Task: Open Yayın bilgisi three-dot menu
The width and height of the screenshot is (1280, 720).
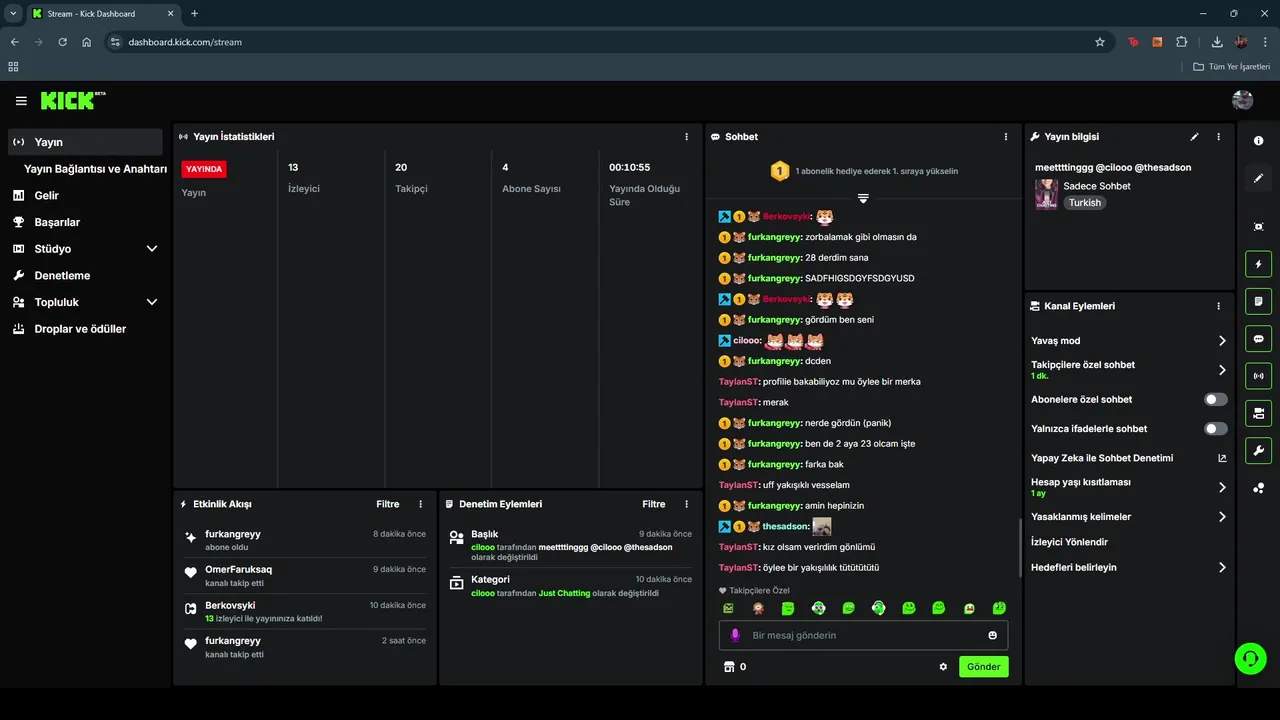Action: pyautogui.click(x=1218, y=137)
